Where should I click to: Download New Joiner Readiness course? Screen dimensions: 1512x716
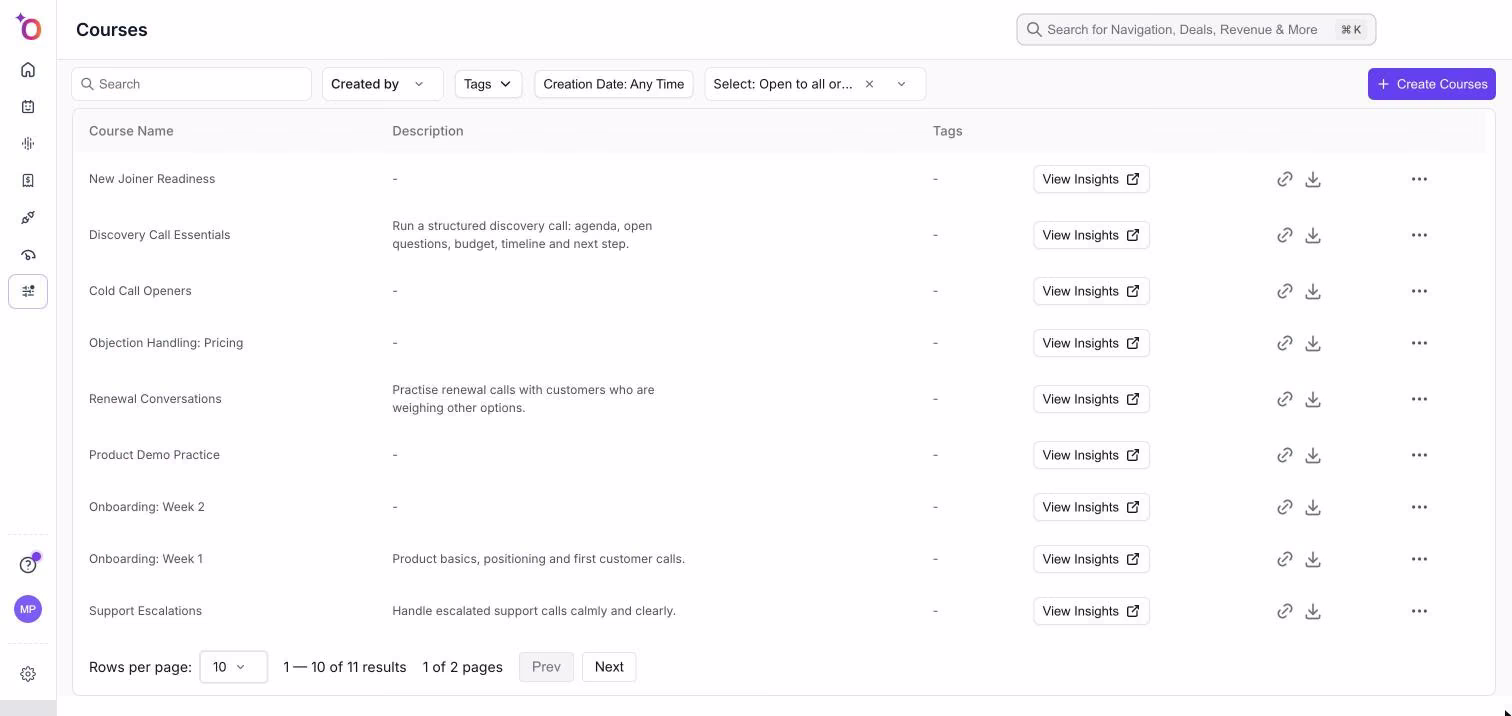pyautogui.click(x=1313, y=179)
